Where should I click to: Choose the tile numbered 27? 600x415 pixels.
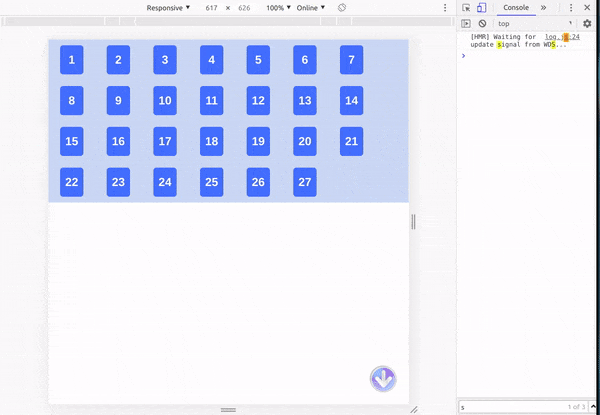tap(305, 182)
